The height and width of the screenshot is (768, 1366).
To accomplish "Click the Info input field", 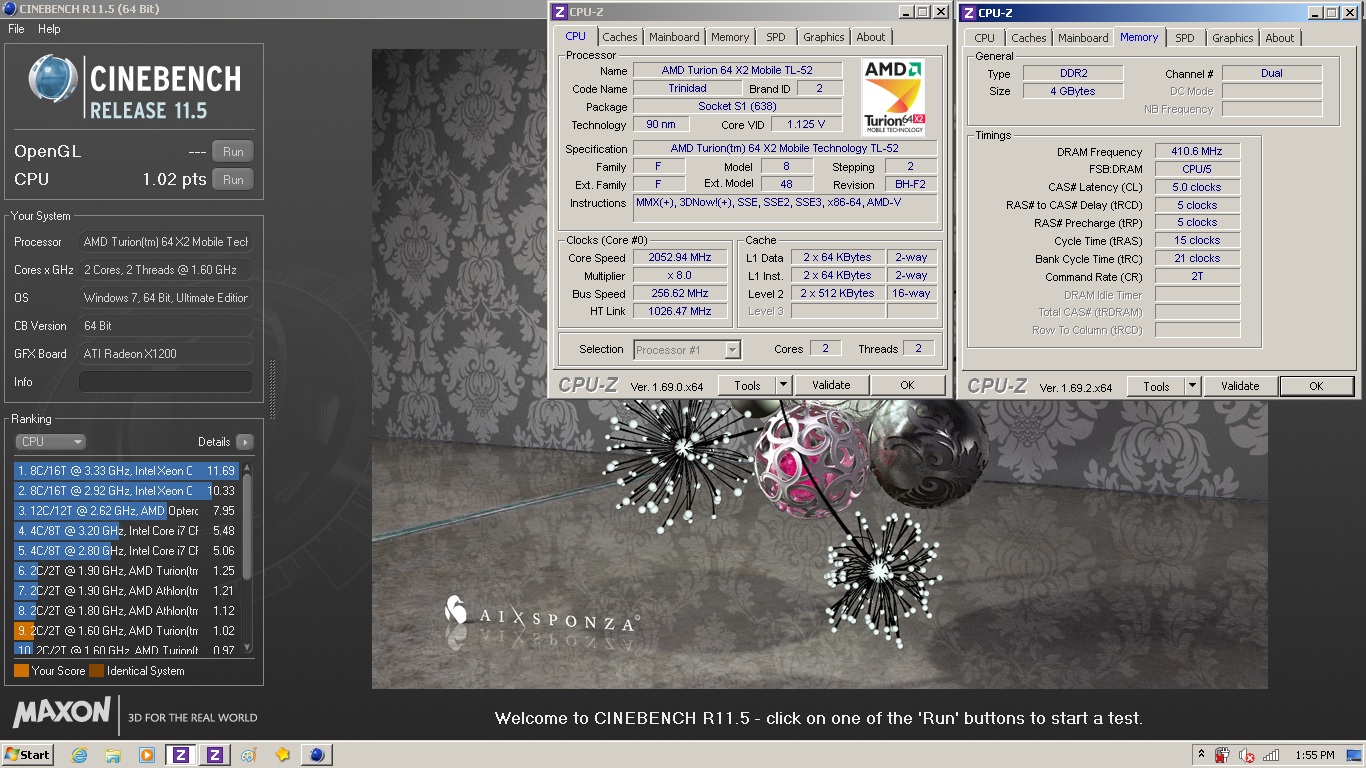I will pos(166,382).
